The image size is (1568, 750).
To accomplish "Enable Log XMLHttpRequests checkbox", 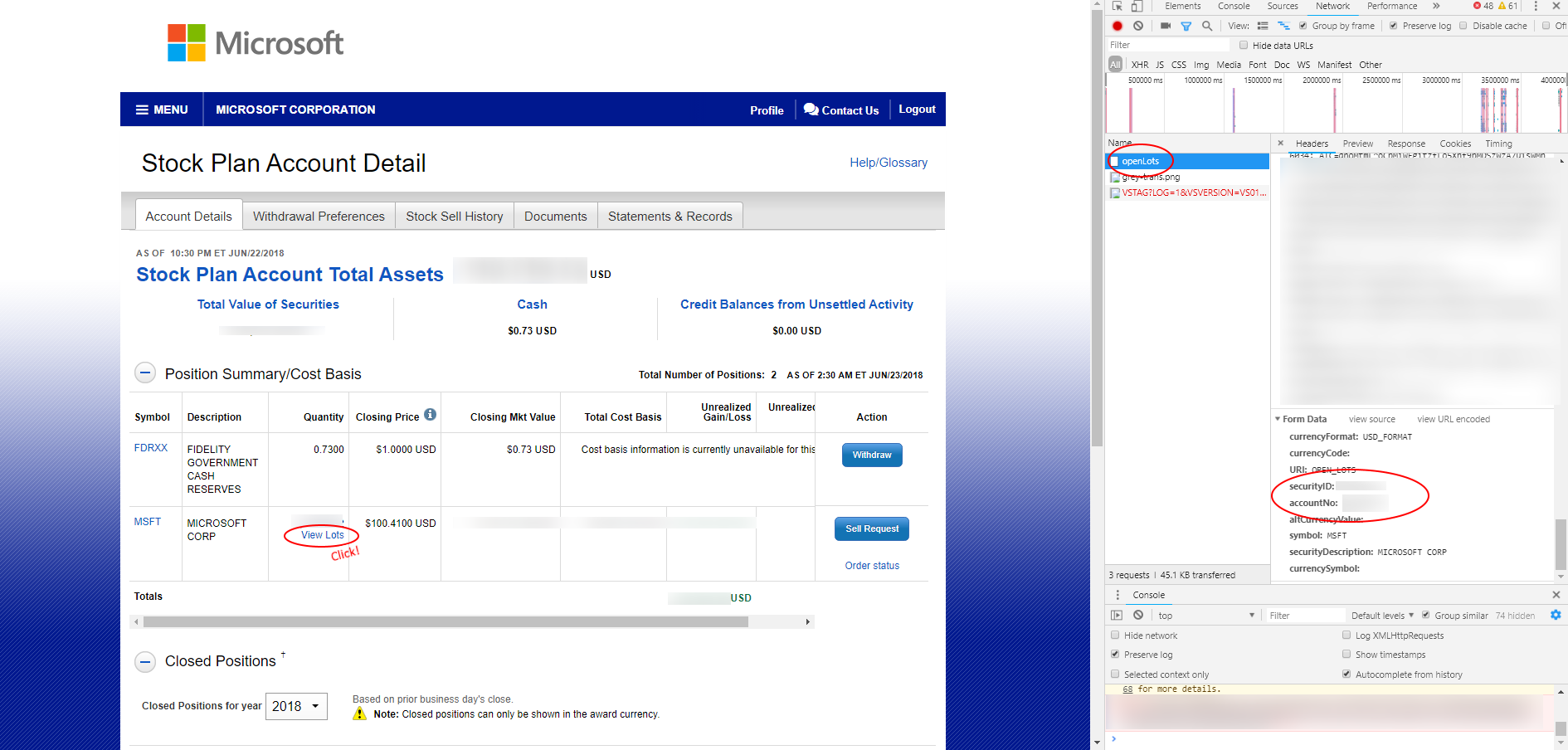I will coord(1346,636).
